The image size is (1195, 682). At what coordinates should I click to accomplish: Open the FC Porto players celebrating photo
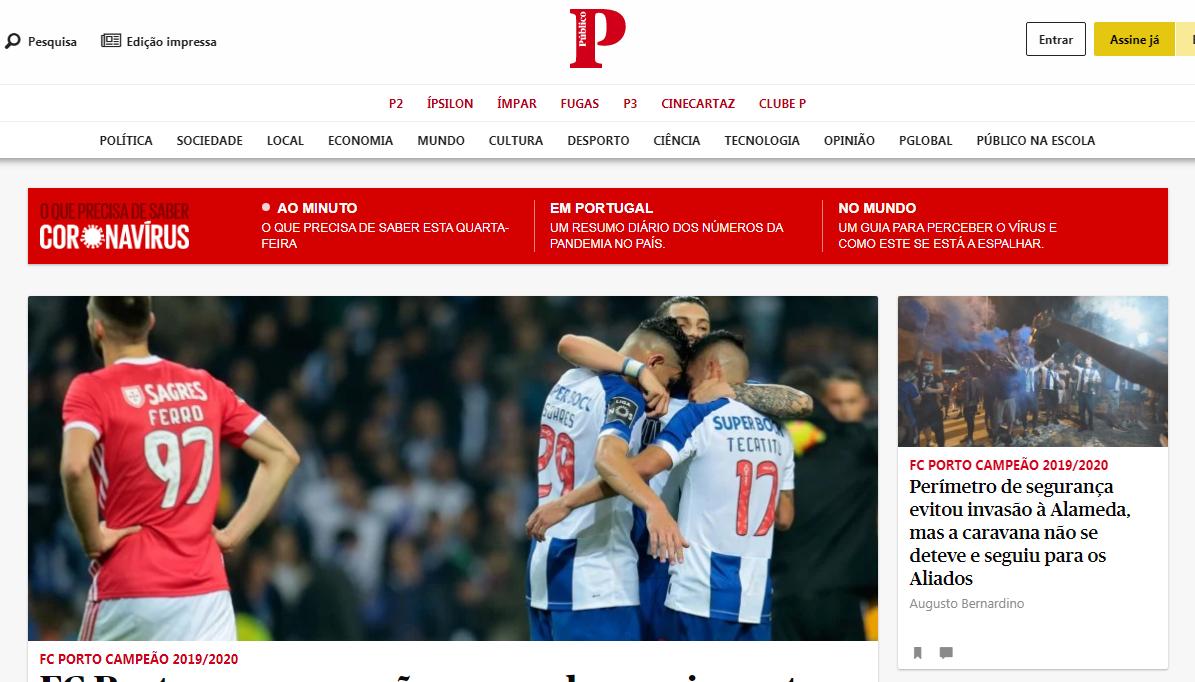tap(453, 468)
